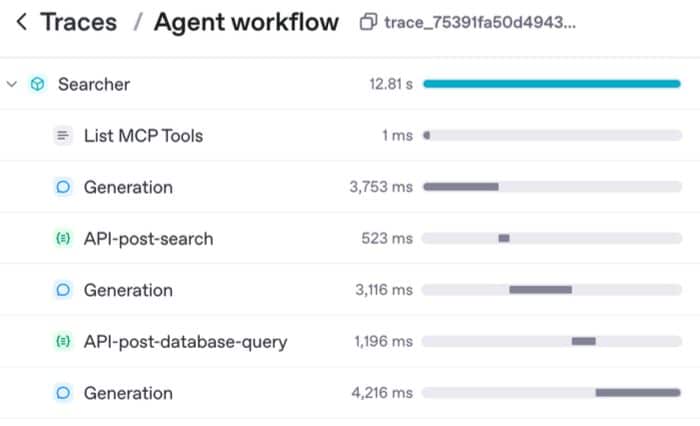700x426 pixels.
Task: Click the Searcher 12.81 s timeline bar
Action: (x=552, y=84)
